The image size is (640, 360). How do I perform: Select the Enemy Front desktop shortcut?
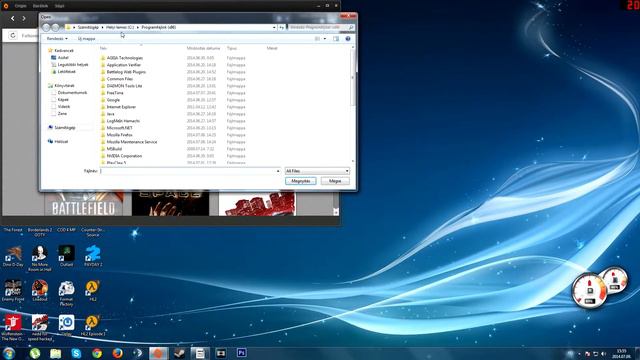pos(13,291)
